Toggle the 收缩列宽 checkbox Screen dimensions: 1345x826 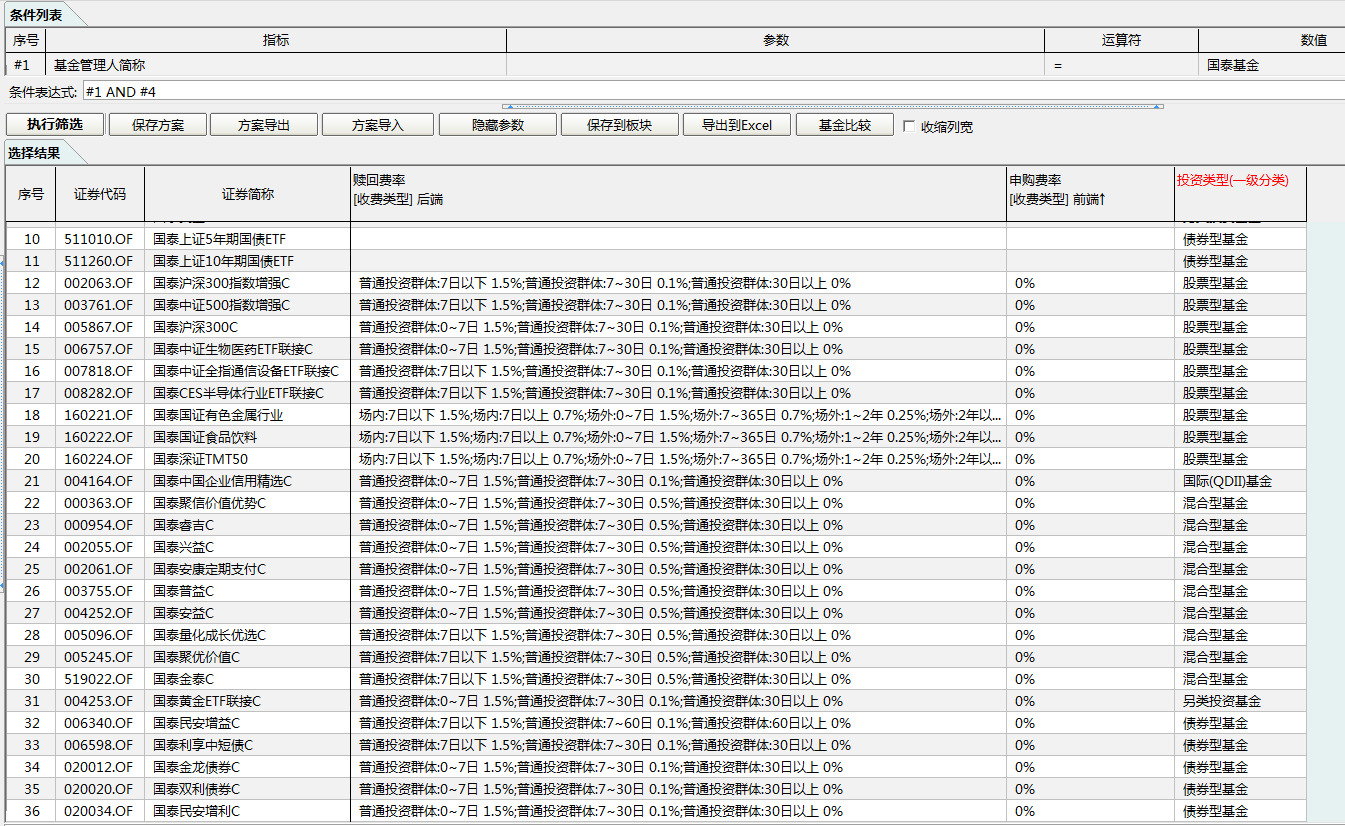(909, 127)
